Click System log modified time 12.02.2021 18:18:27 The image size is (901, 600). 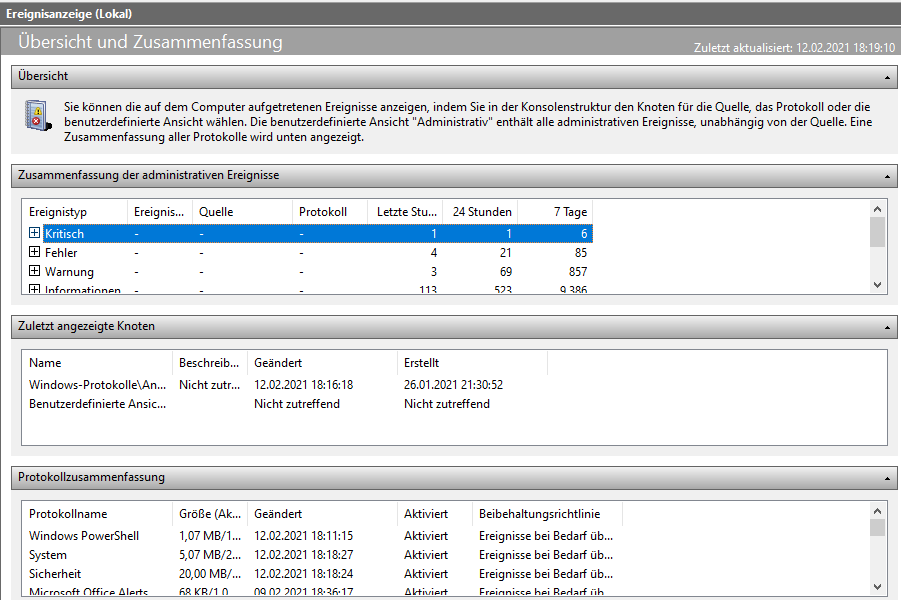click(303, 555)
